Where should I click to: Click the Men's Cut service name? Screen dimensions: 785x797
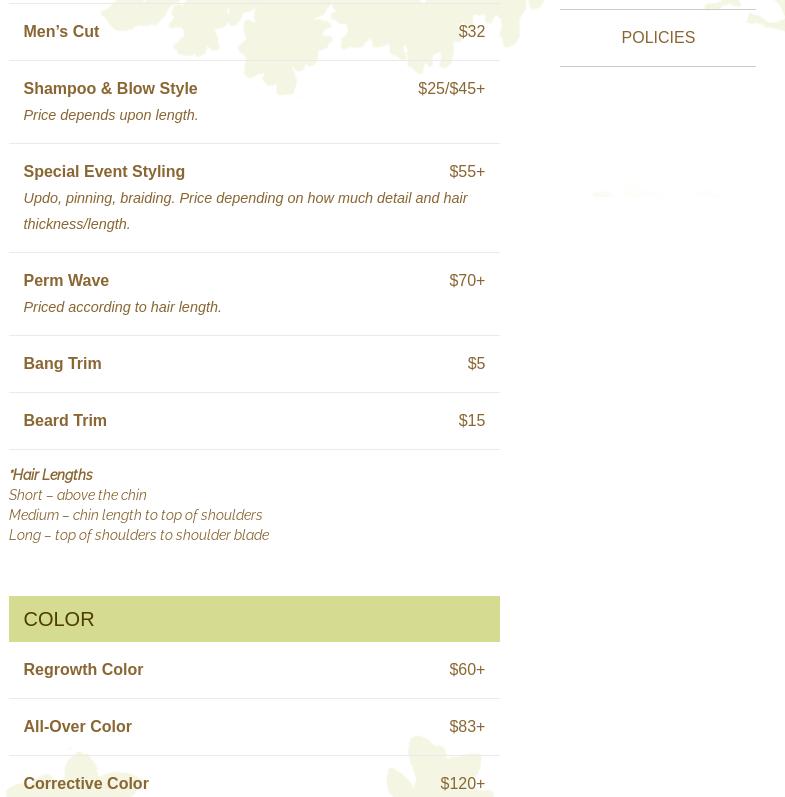(61, 32)
